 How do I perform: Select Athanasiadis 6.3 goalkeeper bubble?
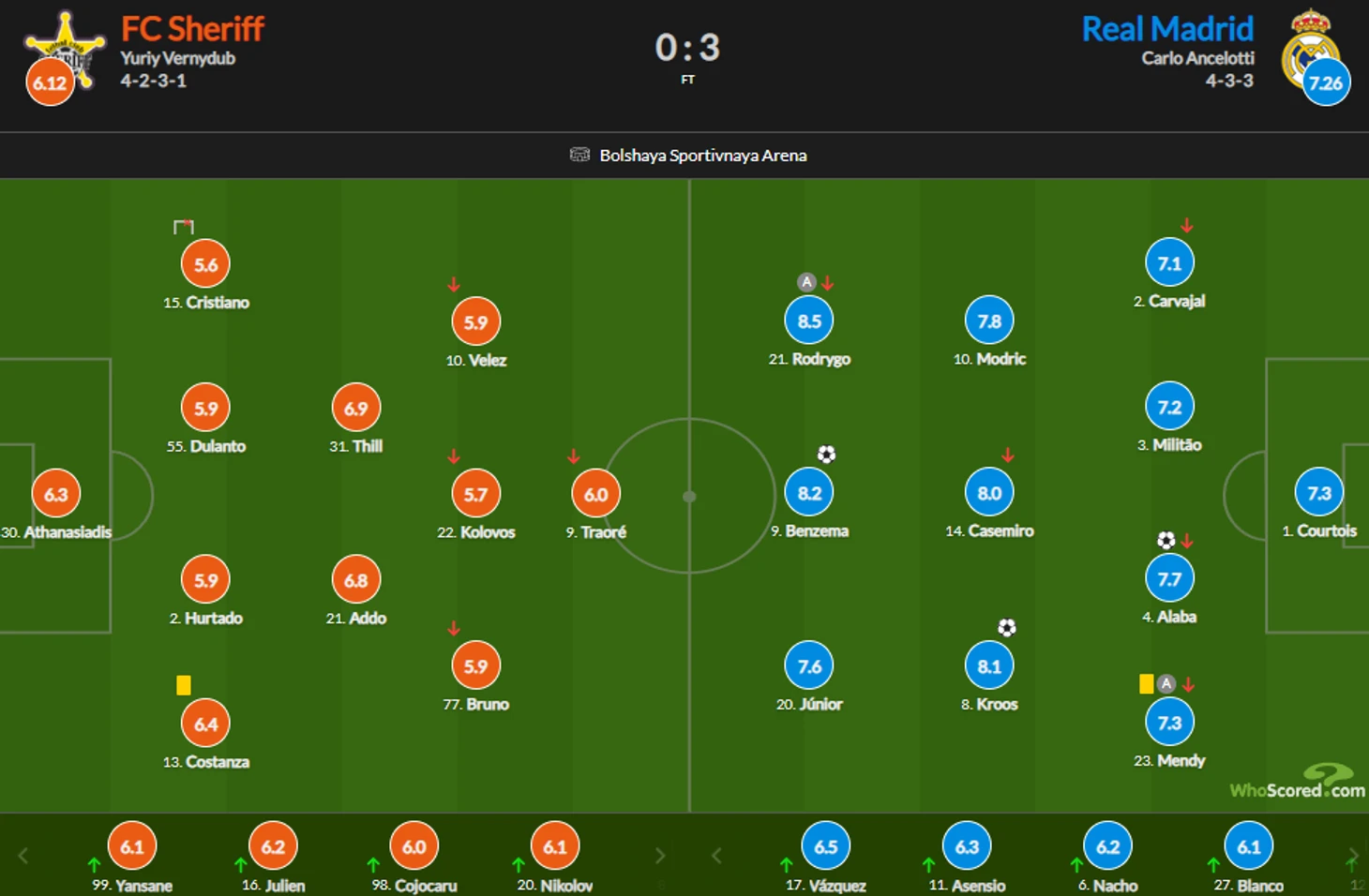pyautogui.click(x=55, y=494)
